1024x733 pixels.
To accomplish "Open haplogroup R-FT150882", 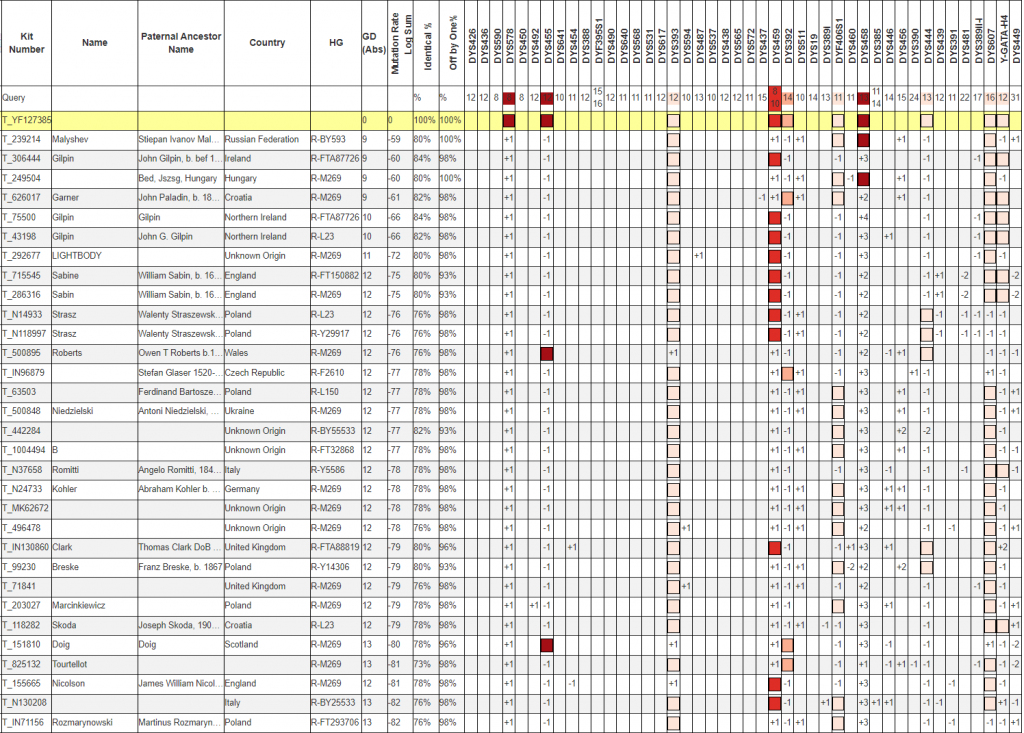I will (335, 276).
